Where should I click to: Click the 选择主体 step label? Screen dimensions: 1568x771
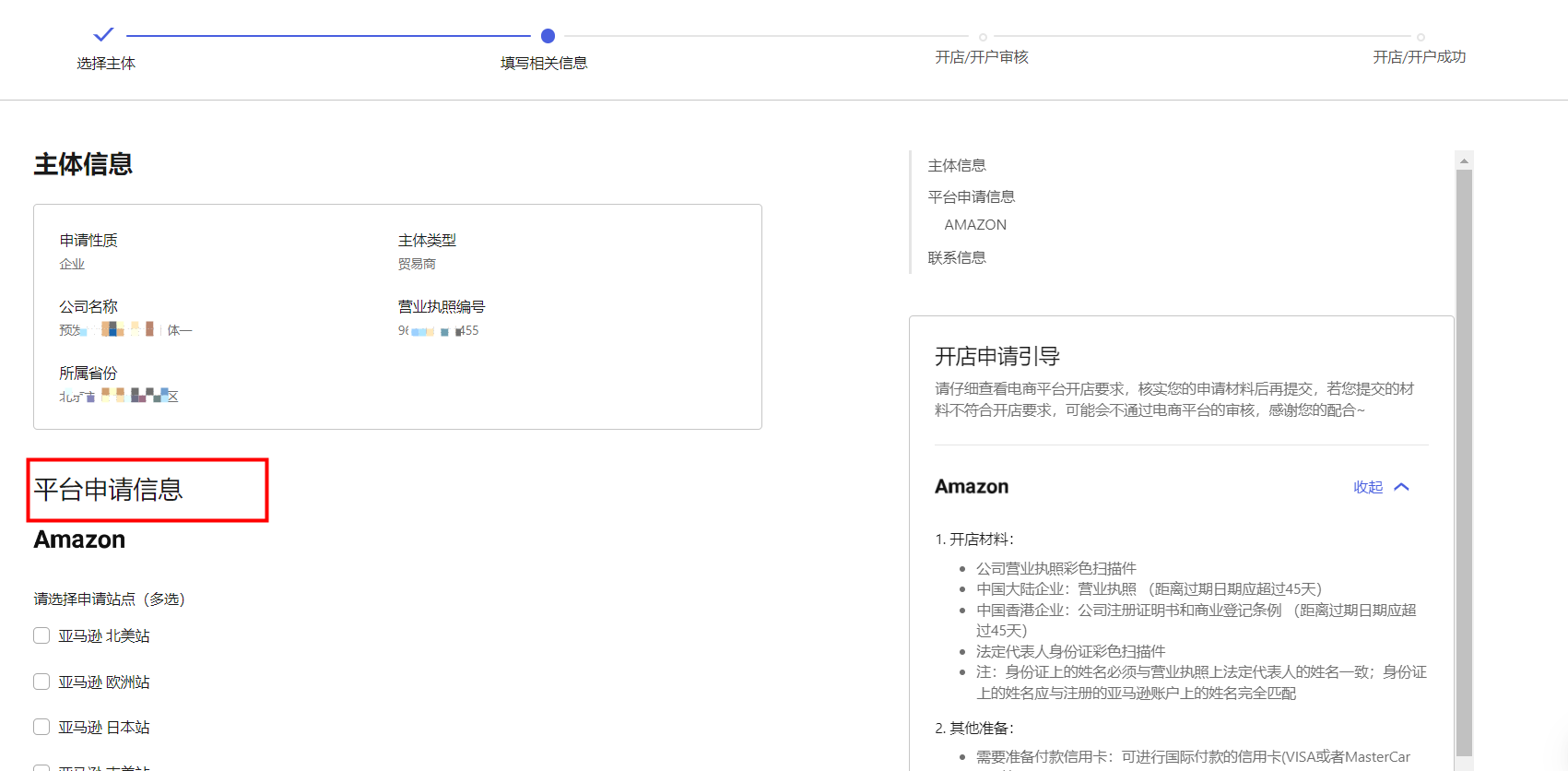click(106, 64)
